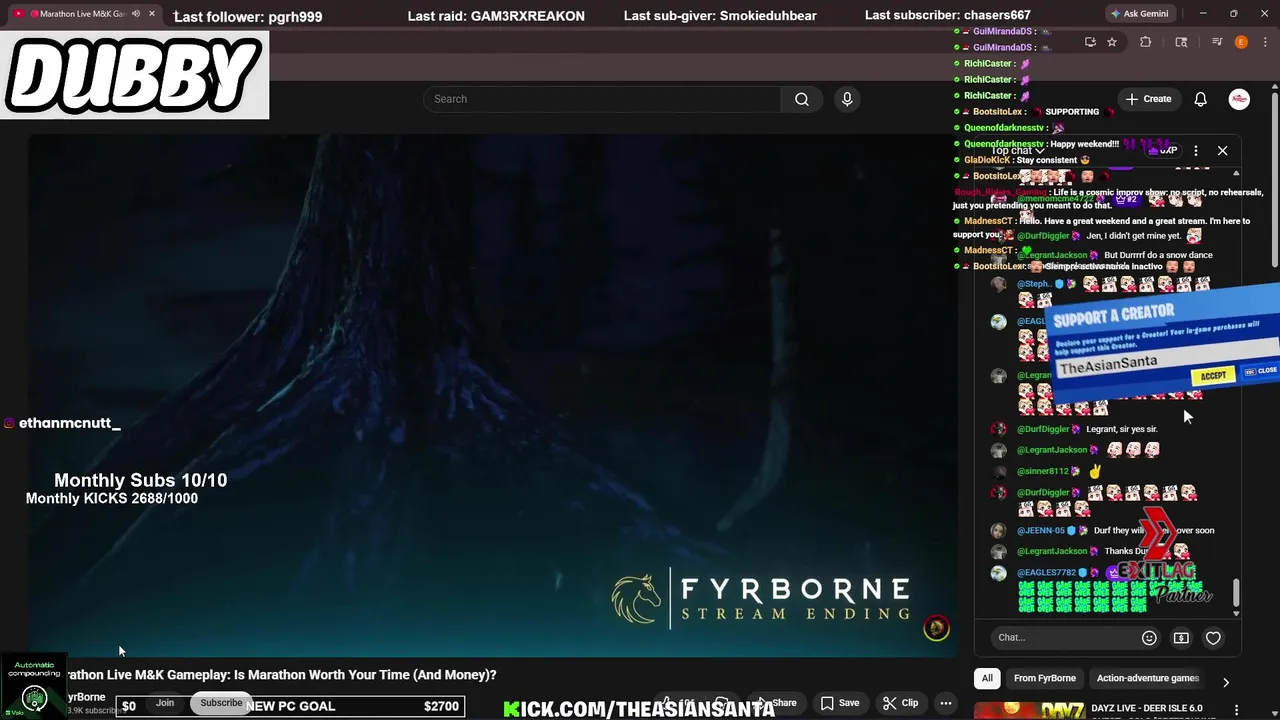This screenshot has width=1280, height=720.
Task: Open the DAYZ LIVE video thumbnail
Action: pos(1030,710)
